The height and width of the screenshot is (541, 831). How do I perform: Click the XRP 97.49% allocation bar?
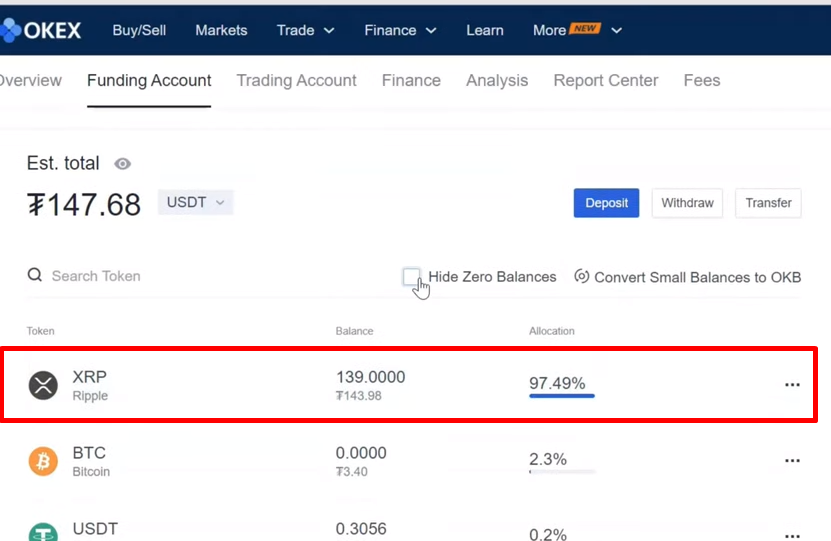pyautogui.click(x=562, y=396)
